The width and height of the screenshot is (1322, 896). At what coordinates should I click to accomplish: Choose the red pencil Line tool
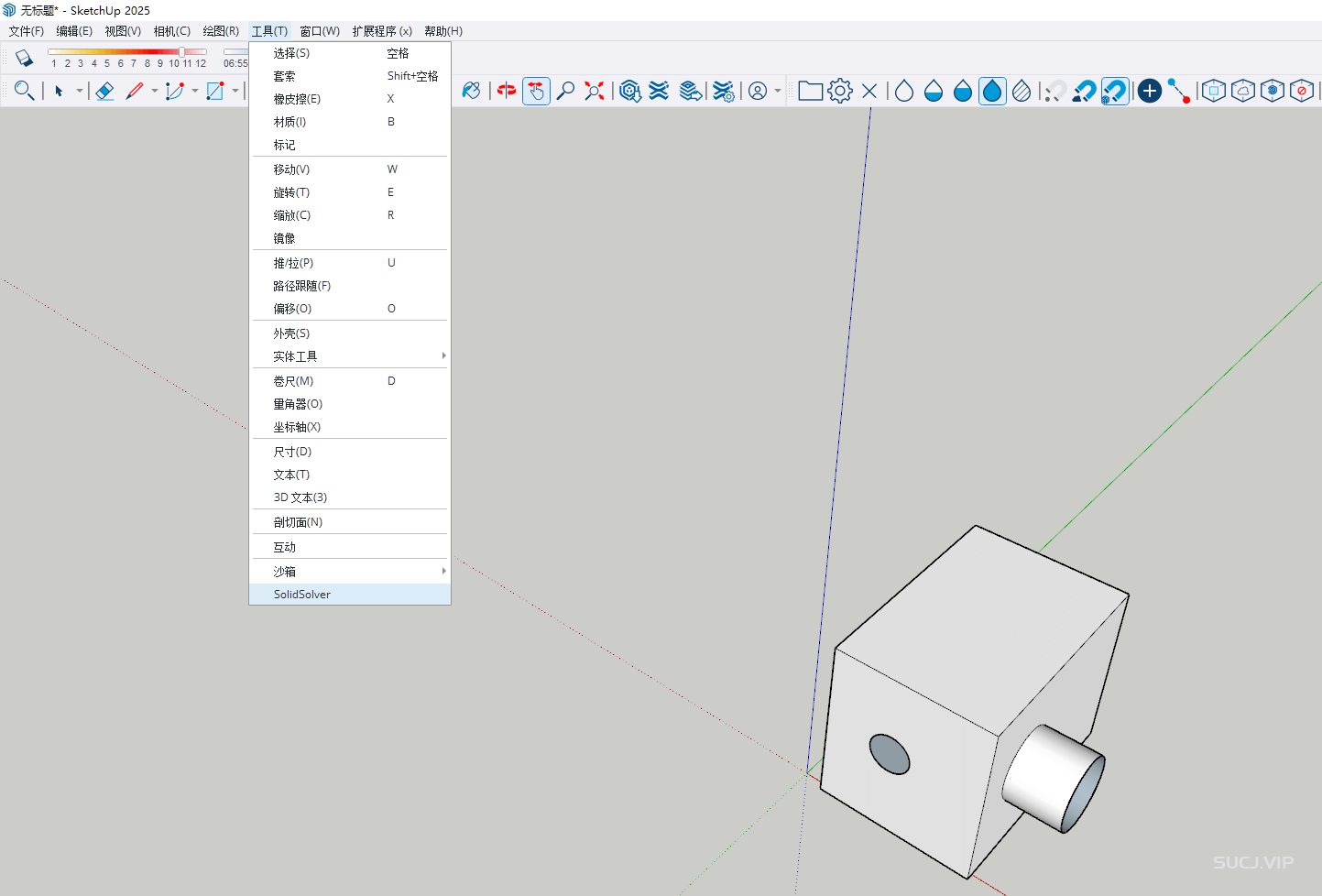tap(135, 91)
